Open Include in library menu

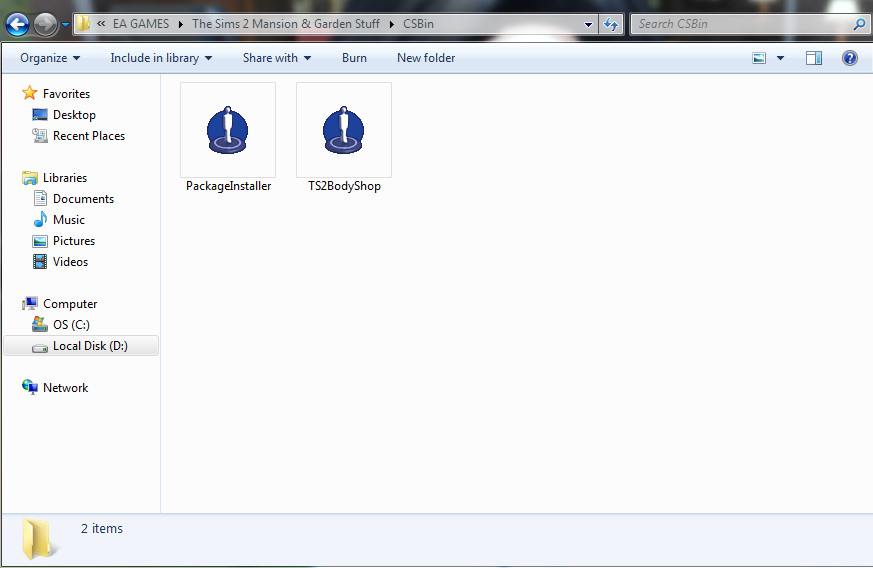tap(161, 58)
